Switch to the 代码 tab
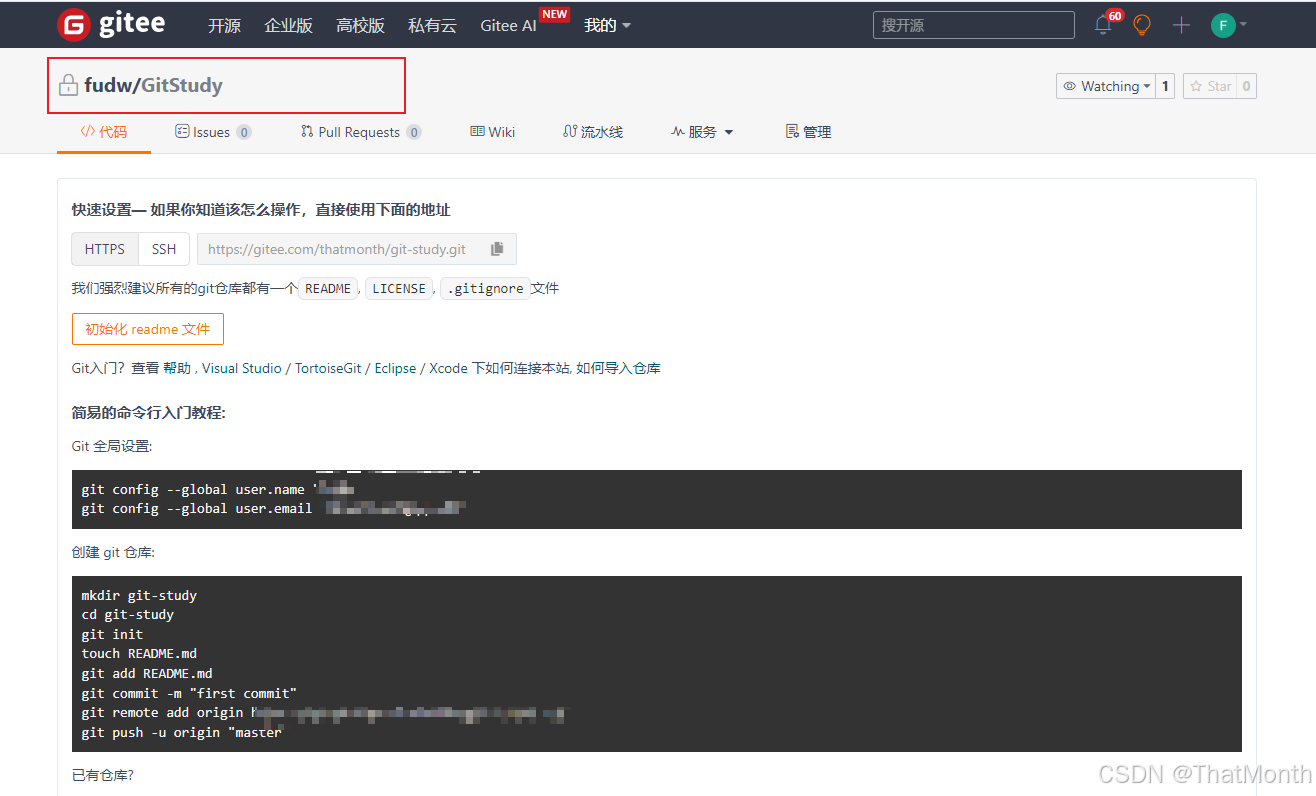 pyautogui.click(x=104, y=132)
